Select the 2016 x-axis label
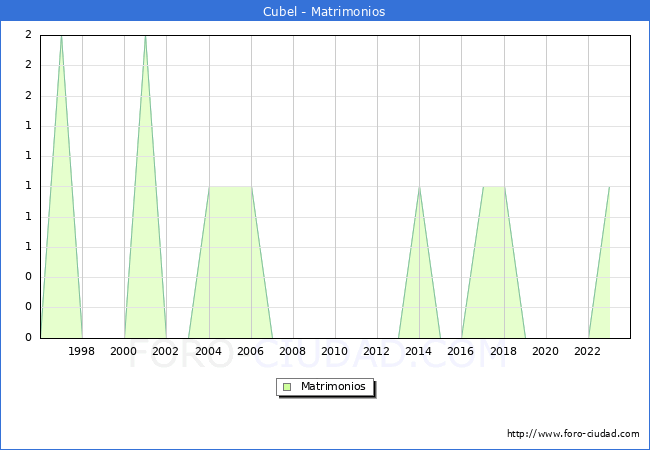650x450 pixels. coord(461,351)
